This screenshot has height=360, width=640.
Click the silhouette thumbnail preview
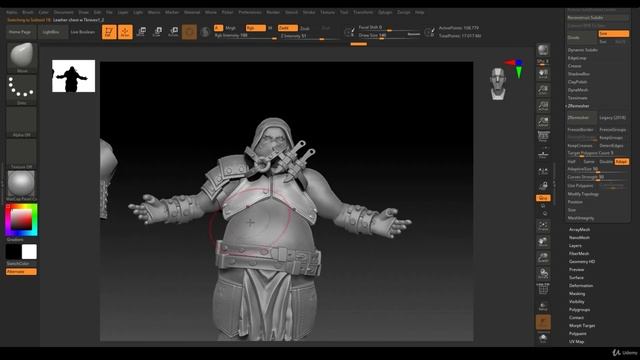(x=73, y=76)
